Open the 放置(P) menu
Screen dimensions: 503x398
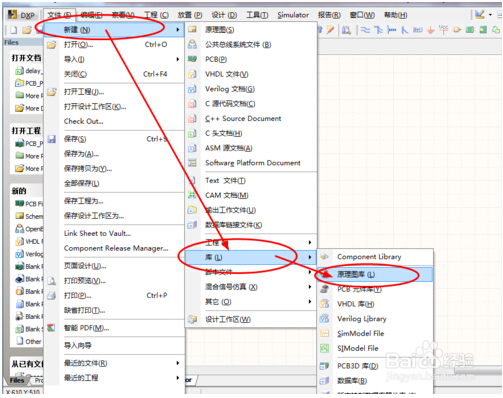click(190, 15)
